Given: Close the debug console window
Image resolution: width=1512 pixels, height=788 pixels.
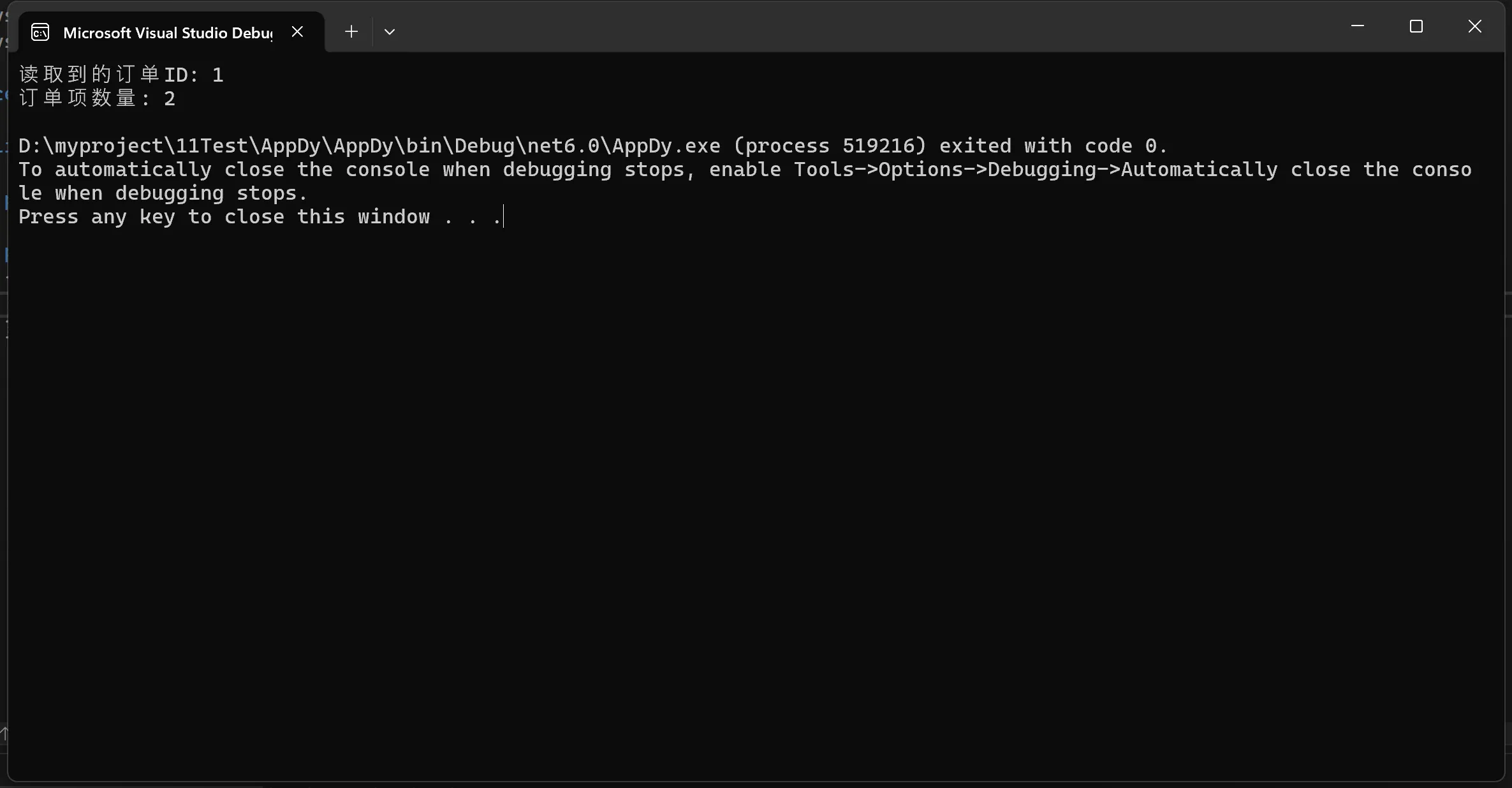Looking at the screenshot, I should pos(1475,26).
